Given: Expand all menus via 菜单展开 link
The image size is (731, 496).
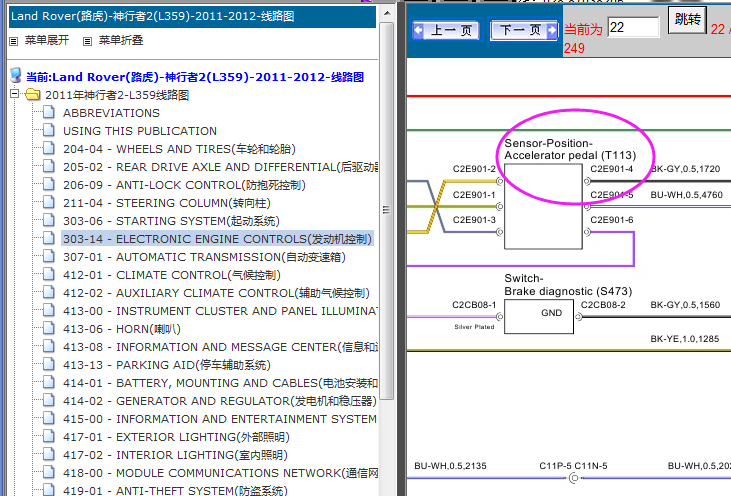Looking at the screenshot, I should (x=47, y=41).
